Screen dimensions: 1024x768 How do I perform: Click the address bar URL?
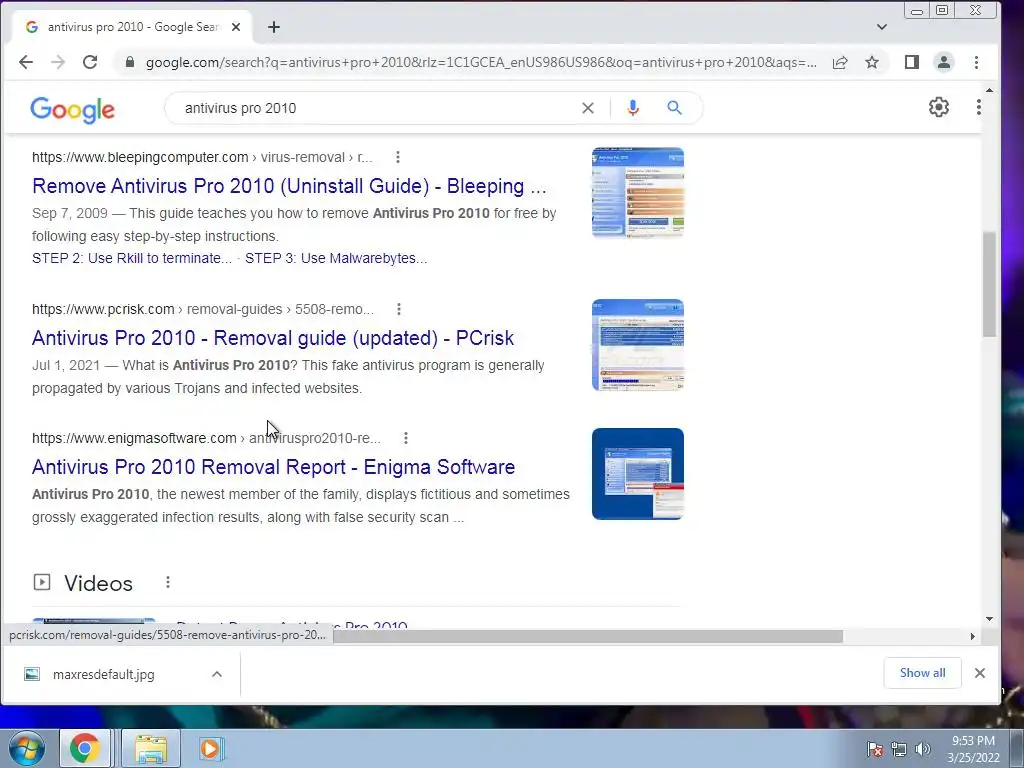(481, 62)
